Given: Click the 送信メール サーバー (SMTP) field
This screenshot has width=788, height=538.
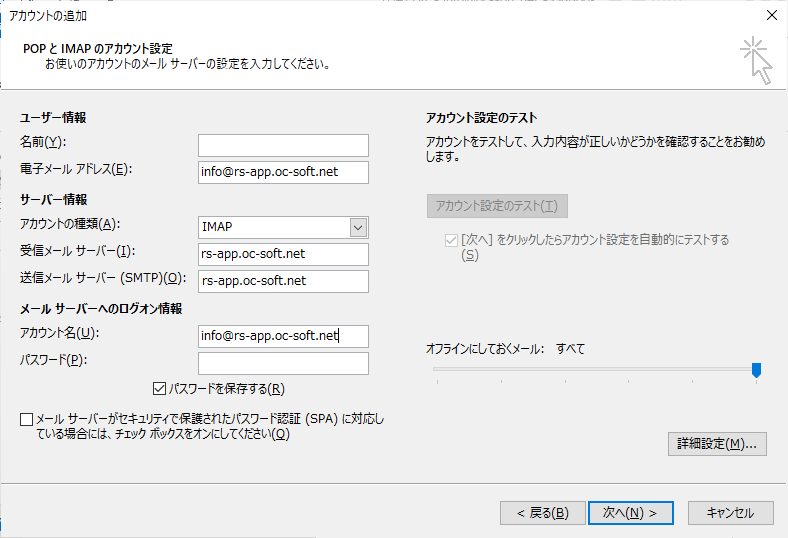Looking at the screenshot, I should [x=283, y=281].
